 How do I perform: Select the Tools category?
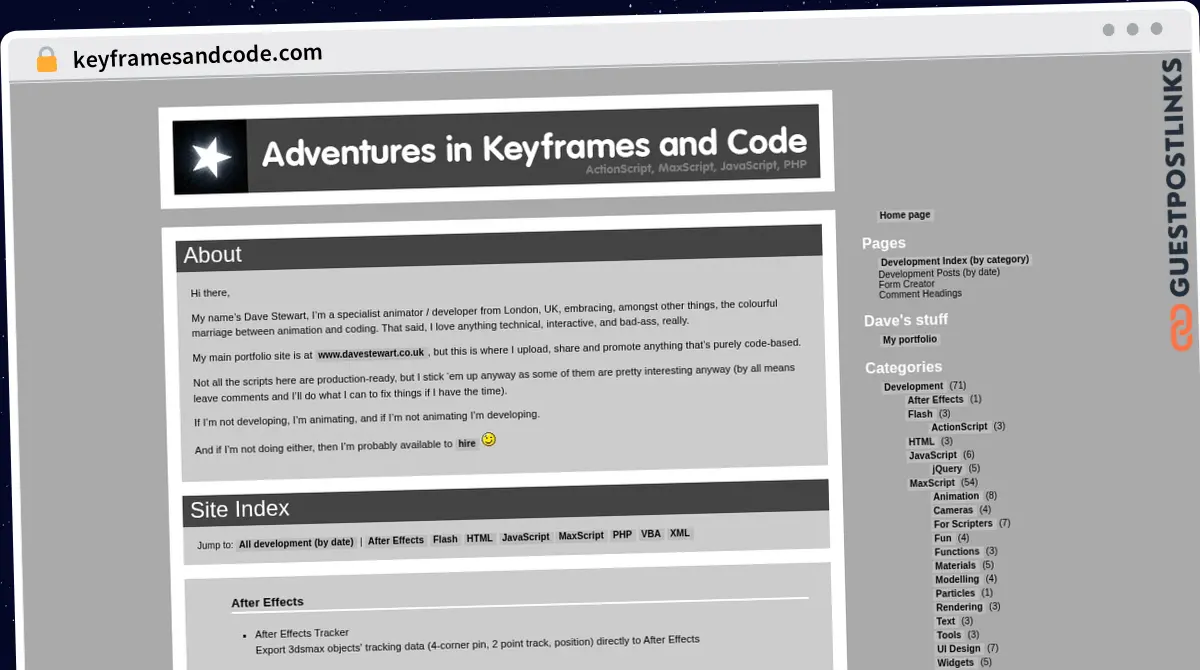point(949,635)
